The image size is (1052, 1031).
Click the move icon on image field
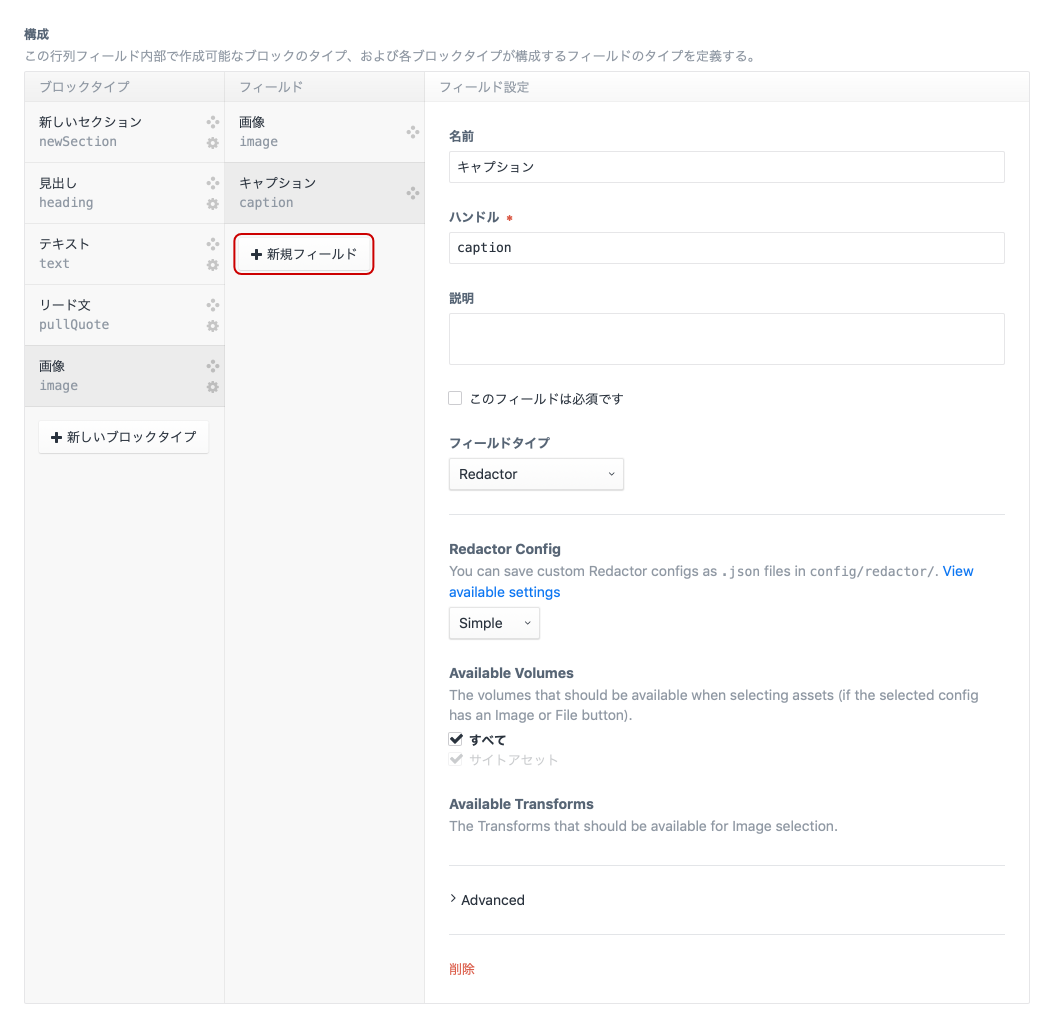point(412,132)
